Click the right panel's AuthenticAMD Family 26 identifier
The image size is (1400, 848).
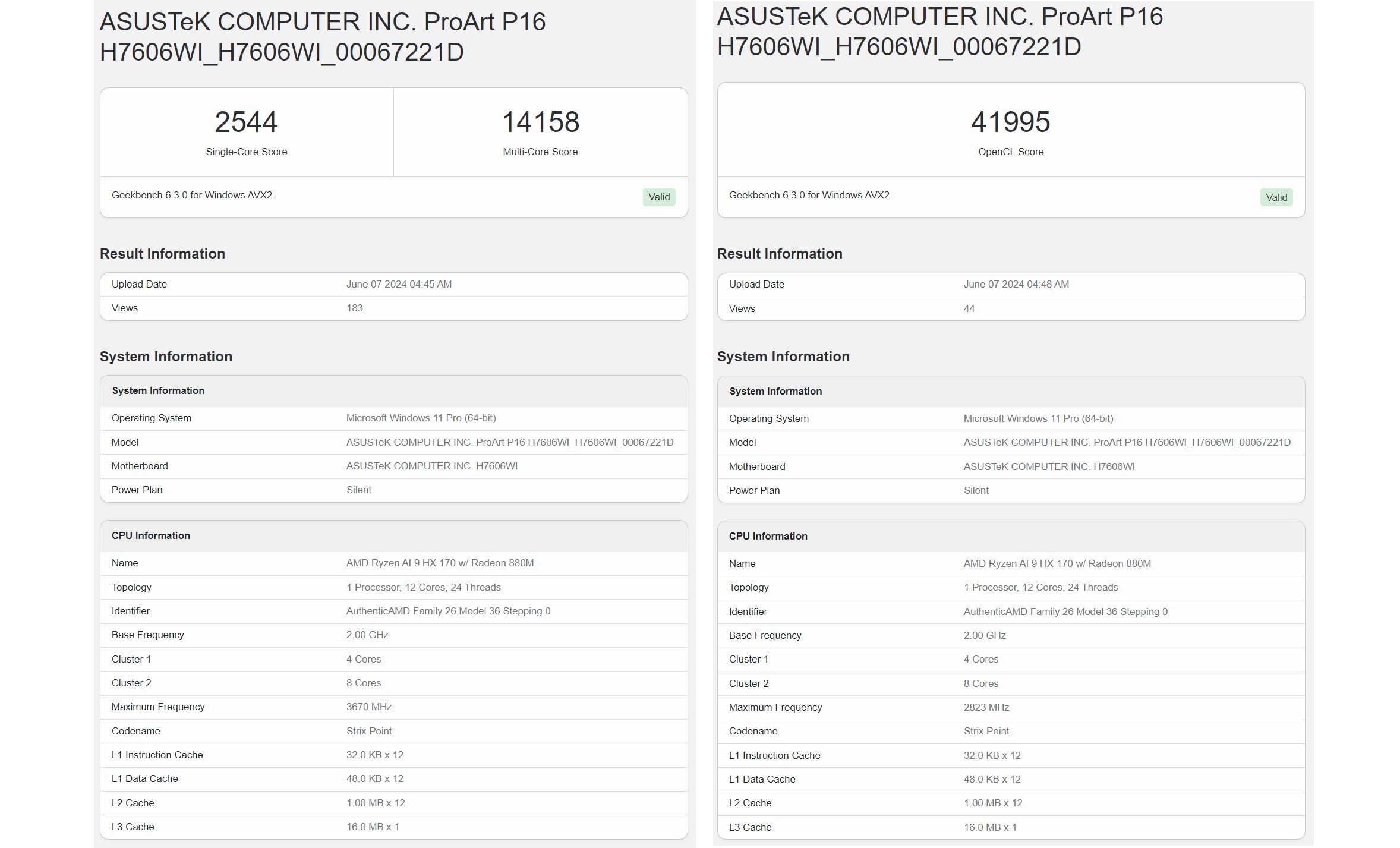pyautogui.click(x=1065, y=611)
